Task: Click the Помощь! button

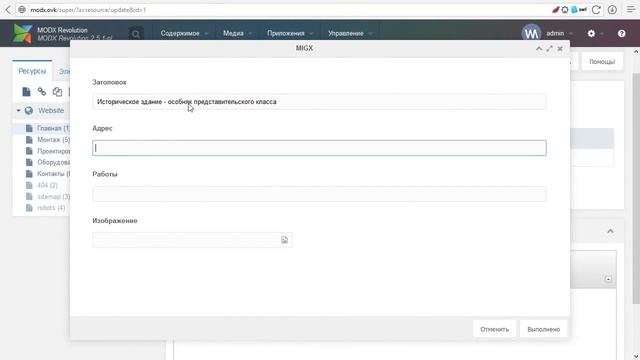Action: (602, 62)
